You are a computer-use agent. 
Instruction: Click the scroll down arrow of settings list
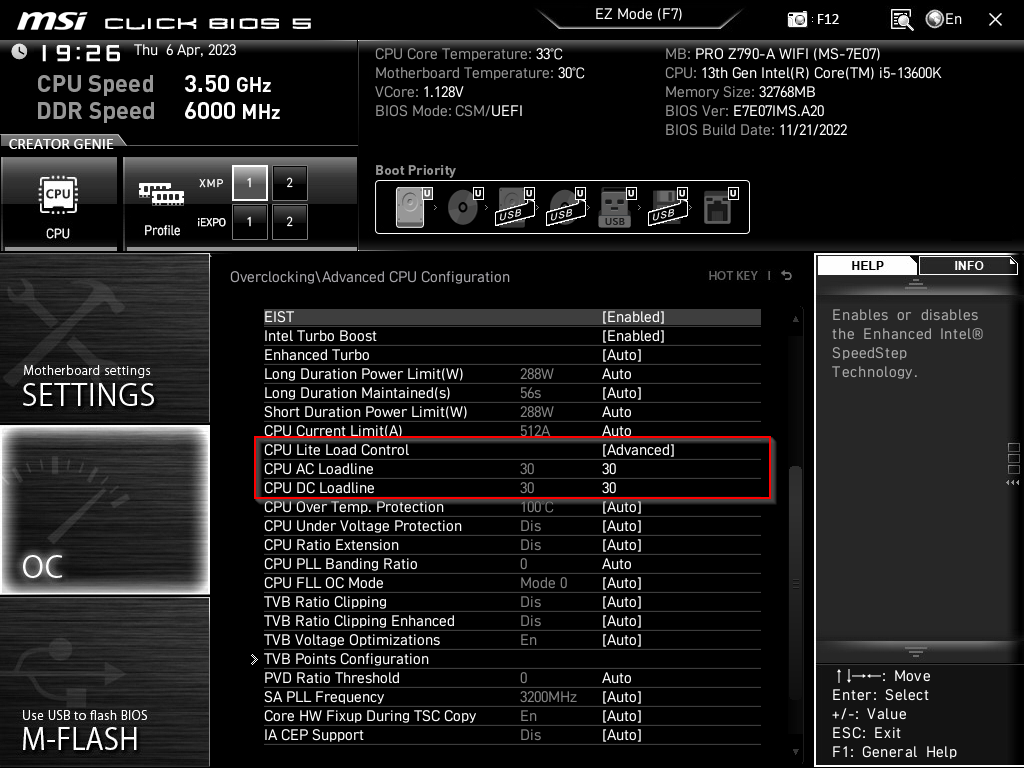coord(795,752)
